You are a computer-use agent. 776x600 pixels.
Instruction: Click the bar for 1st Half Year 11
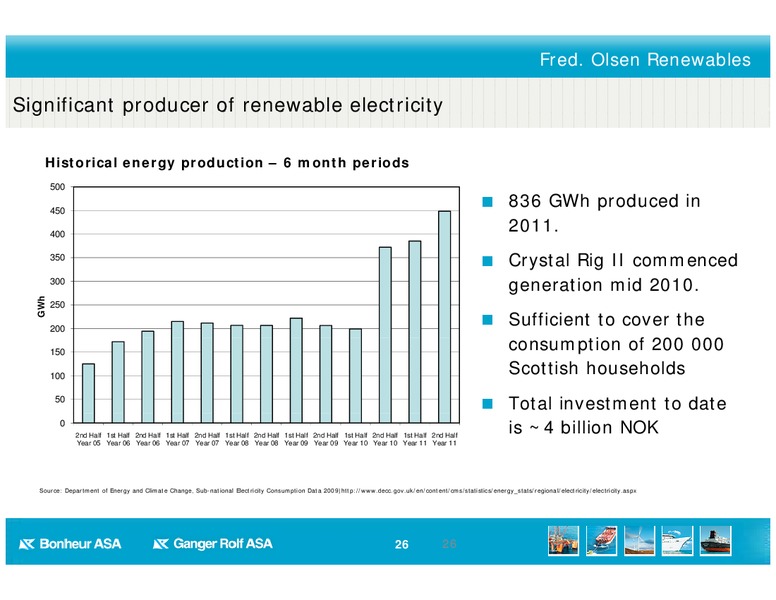(415, 332)
